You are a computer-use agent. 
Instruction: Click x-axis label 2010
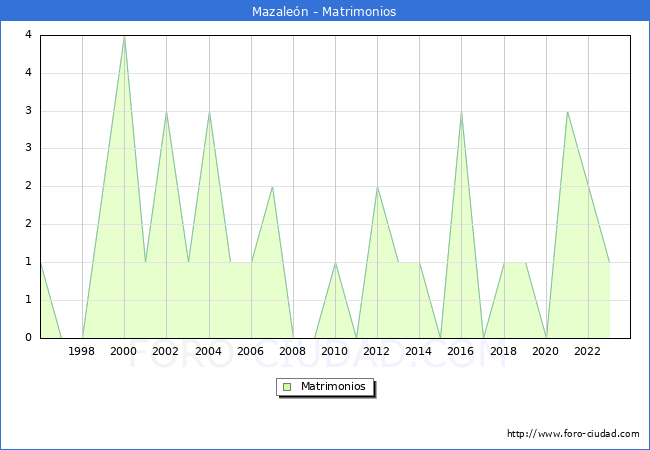tap(335, 351)
